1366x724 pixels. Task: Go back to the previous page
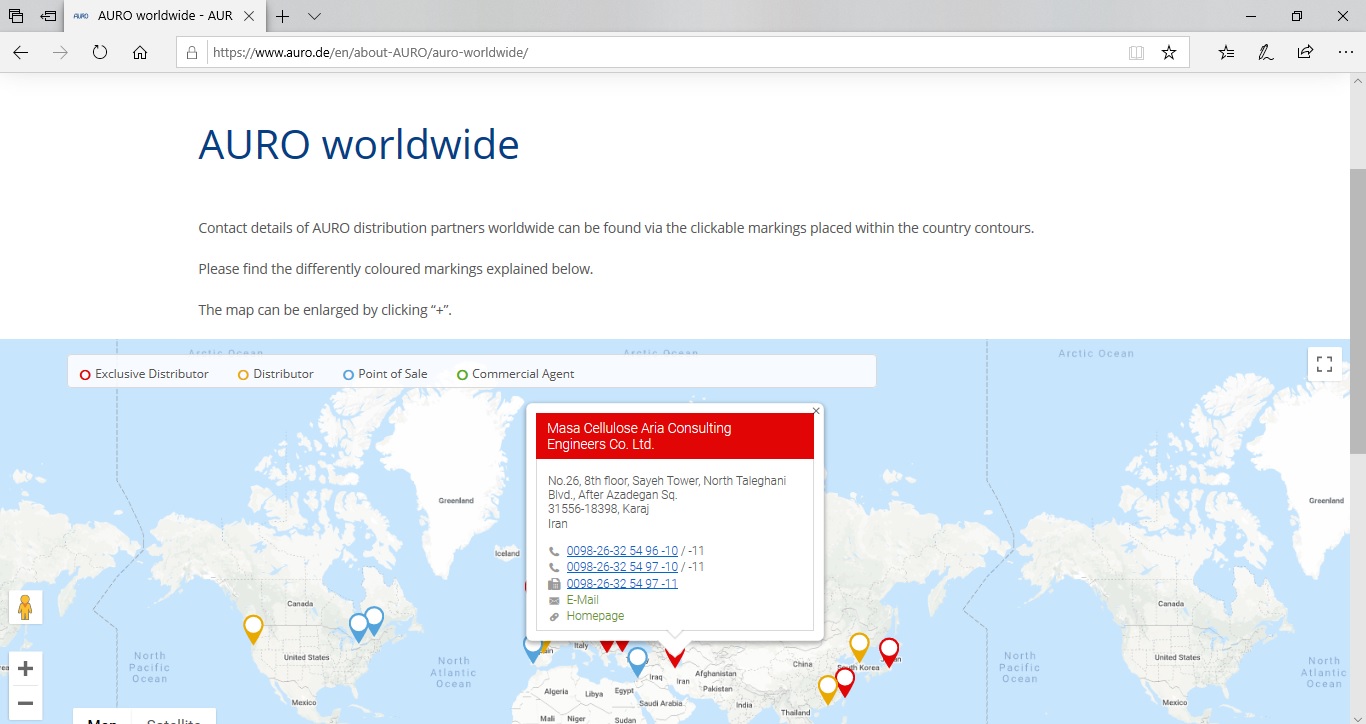(20, 53)
